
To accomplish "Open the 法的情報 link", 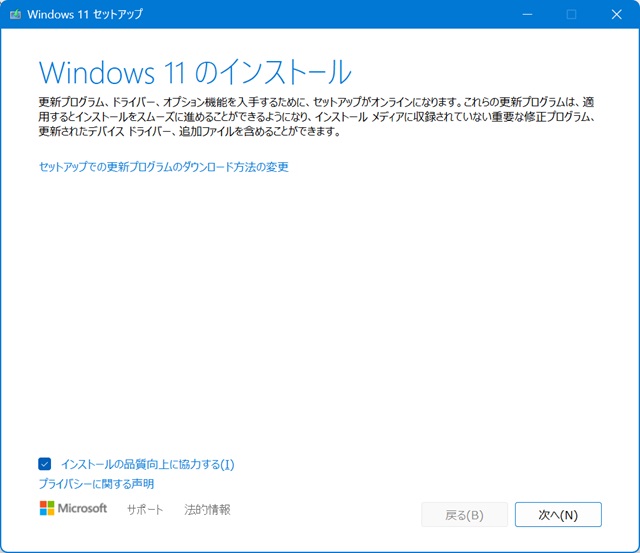I will coord(207,509).
